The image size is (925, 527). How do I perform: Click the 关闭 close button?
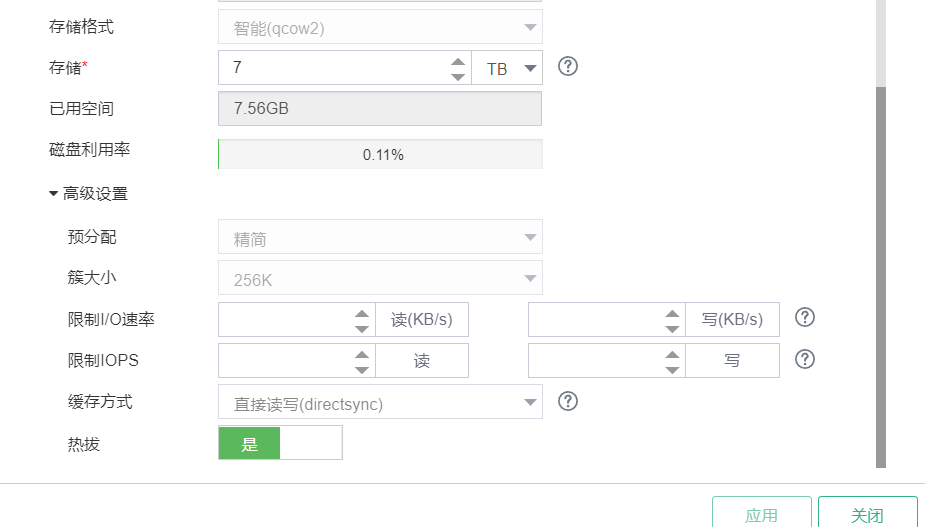[867, 515]
